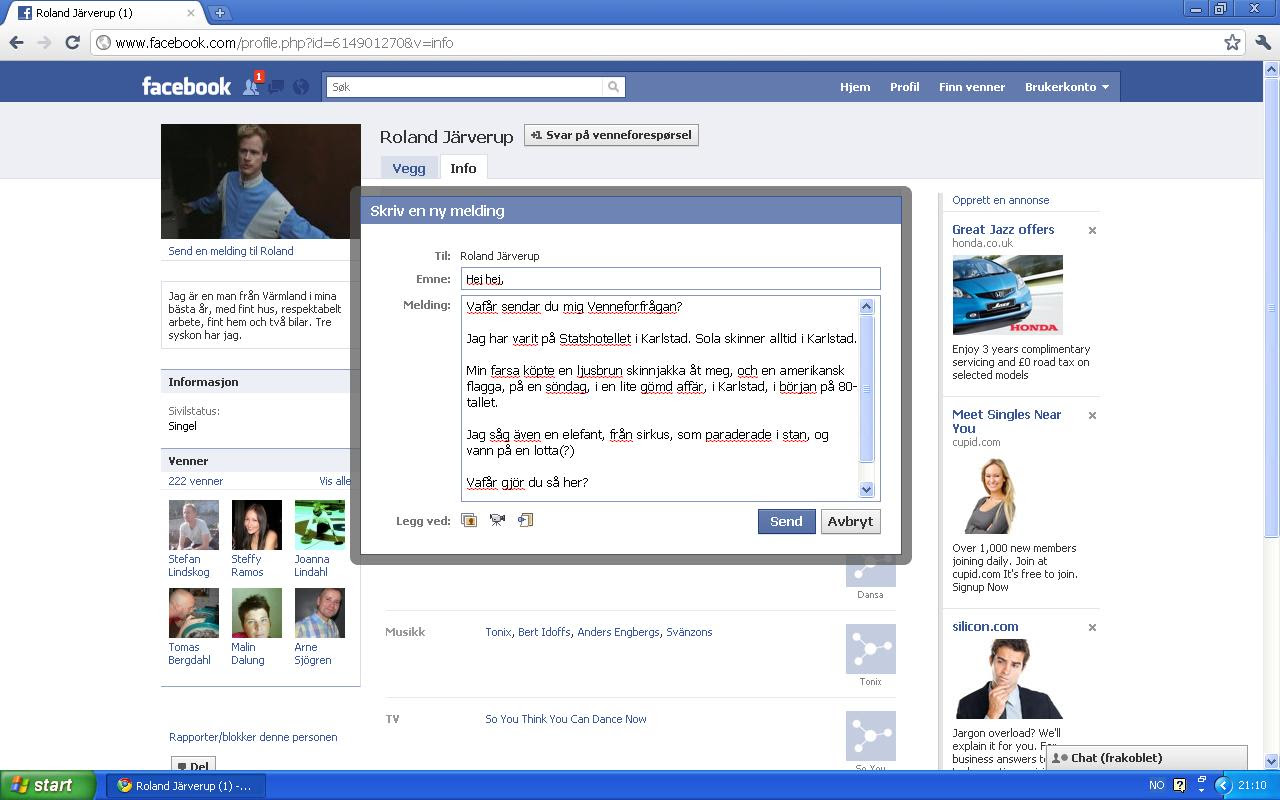
Task: Click the Chrome back arrow
Action: 16,42
